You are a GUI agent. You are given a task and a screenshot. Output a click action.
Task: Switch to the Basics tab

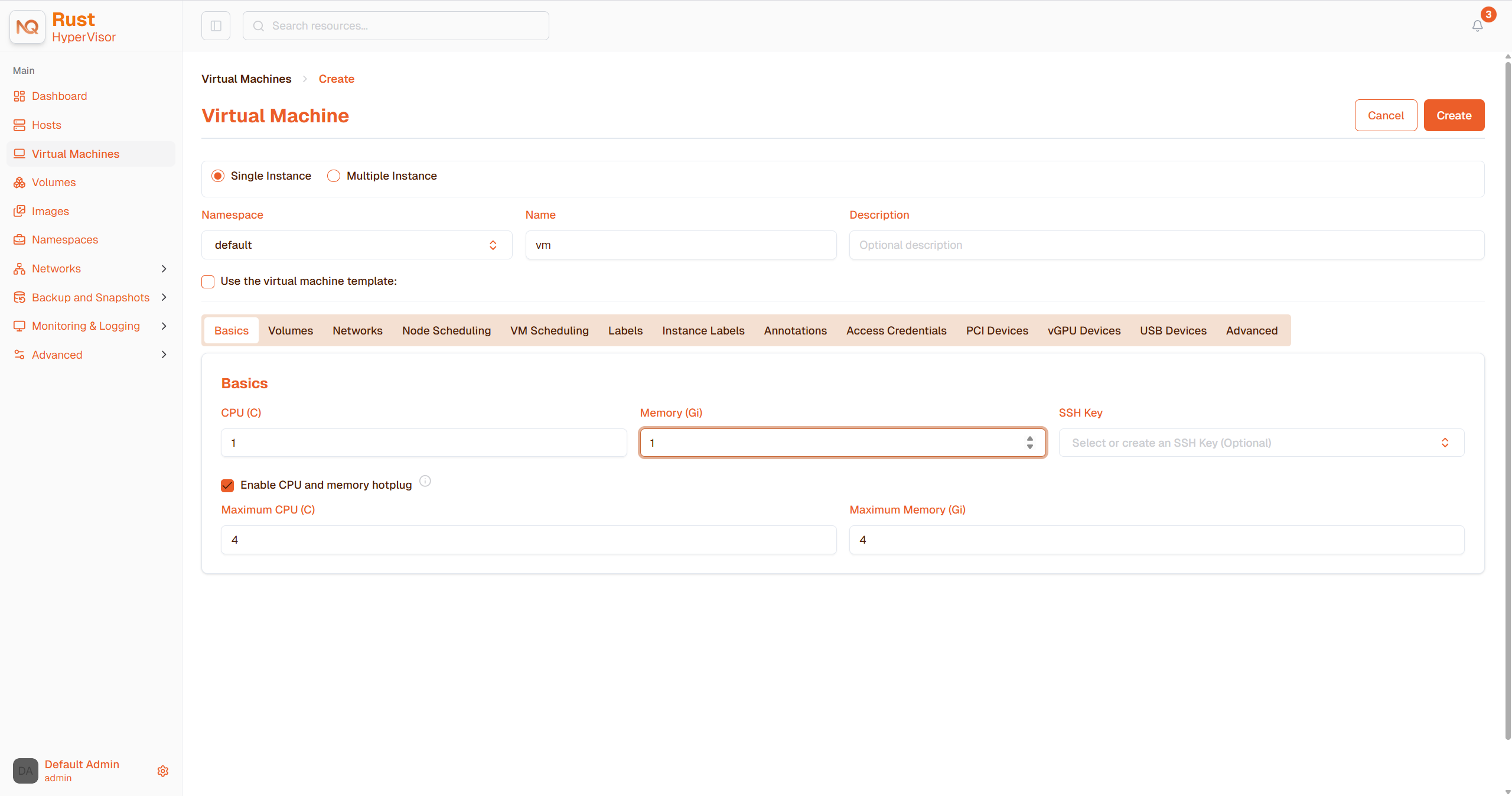pyautogui.click(x=232, y=331)
